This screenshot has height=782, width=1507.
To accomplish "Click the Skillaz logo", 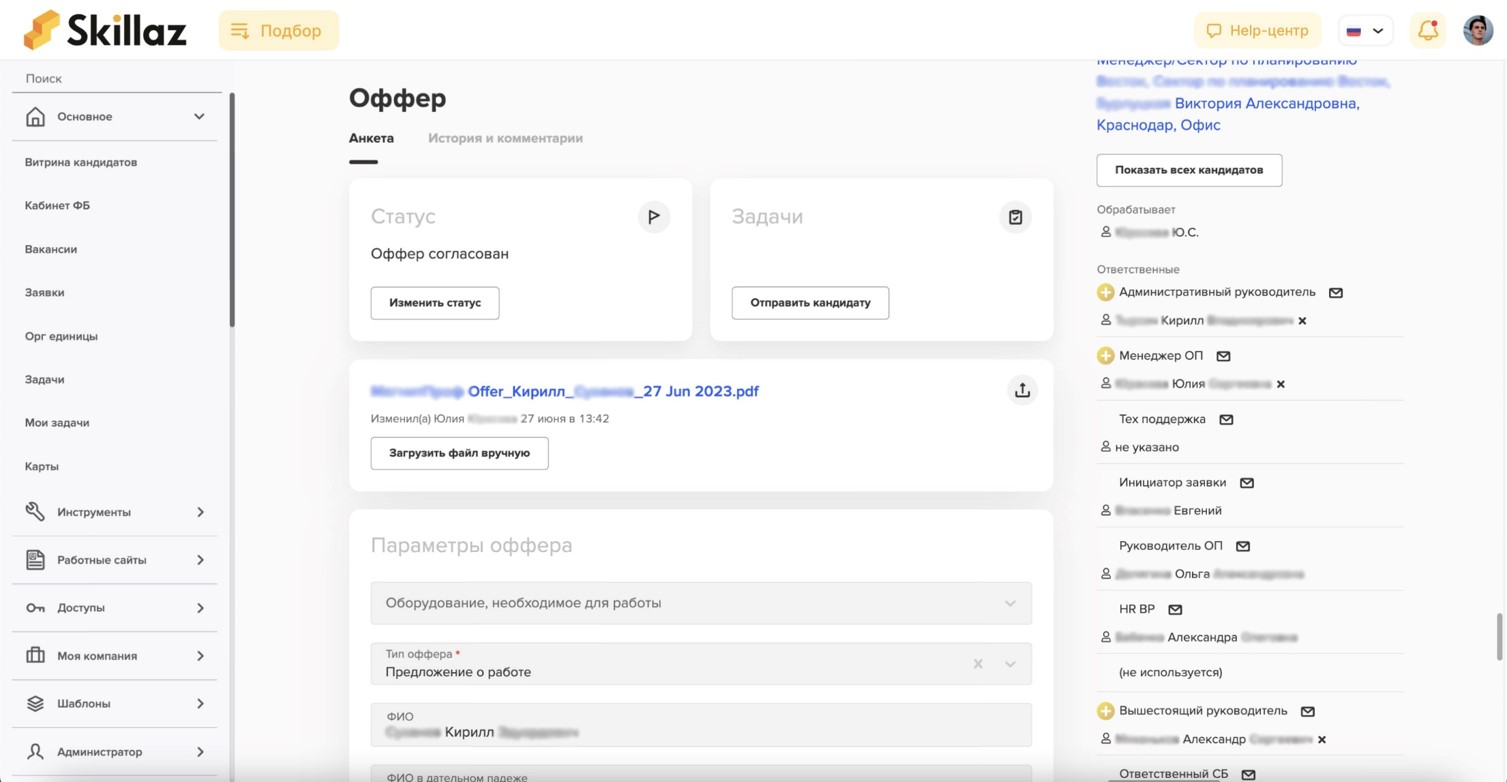I will click(x=103, y=29).
